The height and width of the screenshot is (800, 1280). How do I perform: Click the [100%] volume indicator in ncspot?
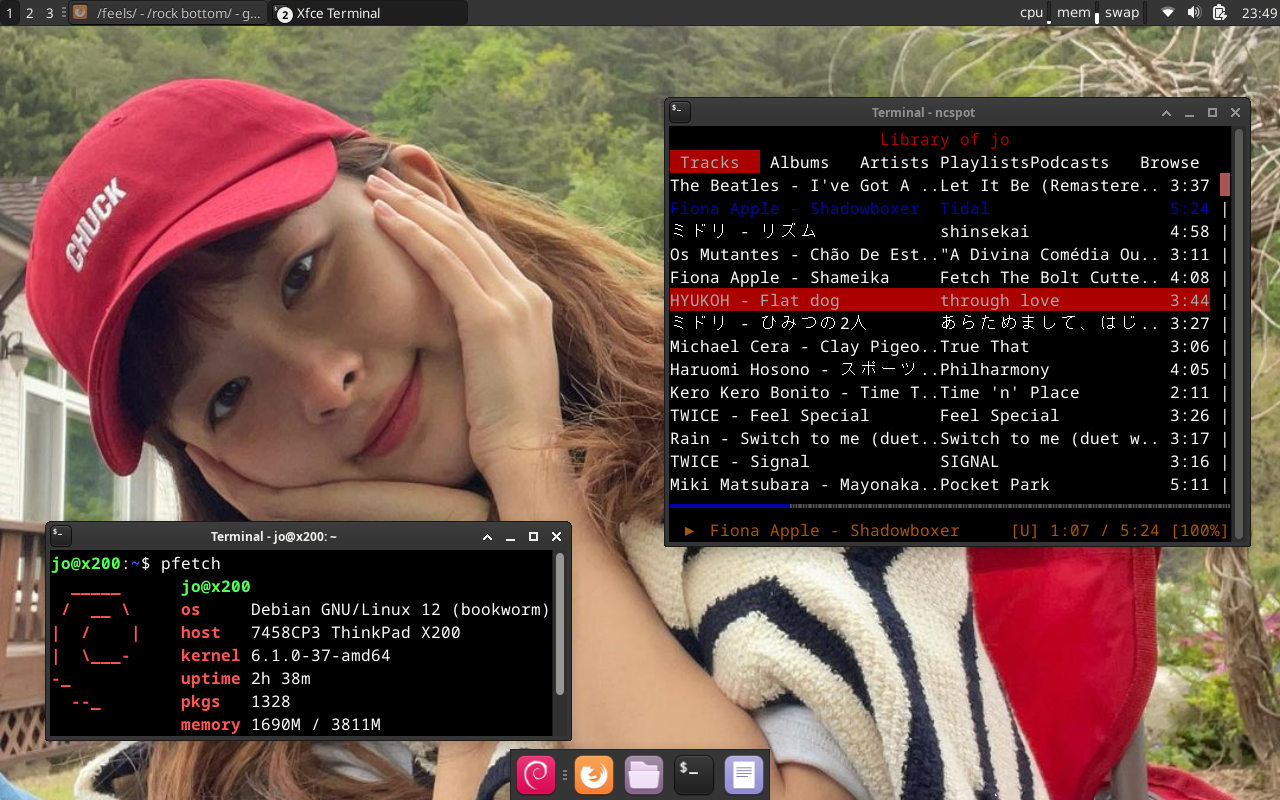click(1200, 531)
